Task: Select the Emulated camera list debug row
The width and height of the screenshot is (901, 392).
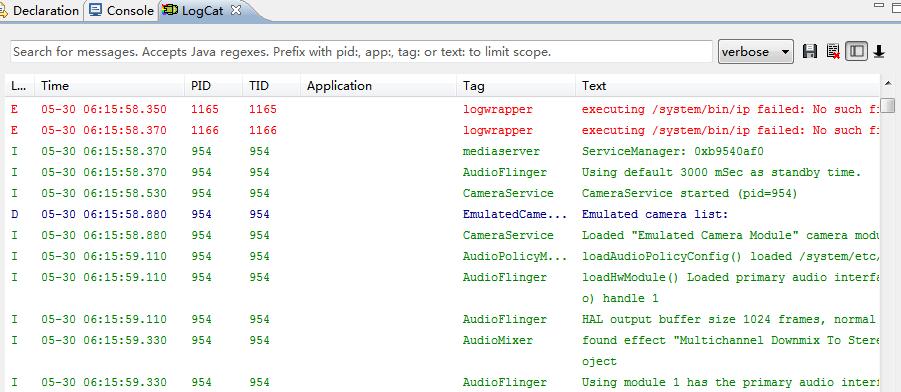Action: (442, 214)
